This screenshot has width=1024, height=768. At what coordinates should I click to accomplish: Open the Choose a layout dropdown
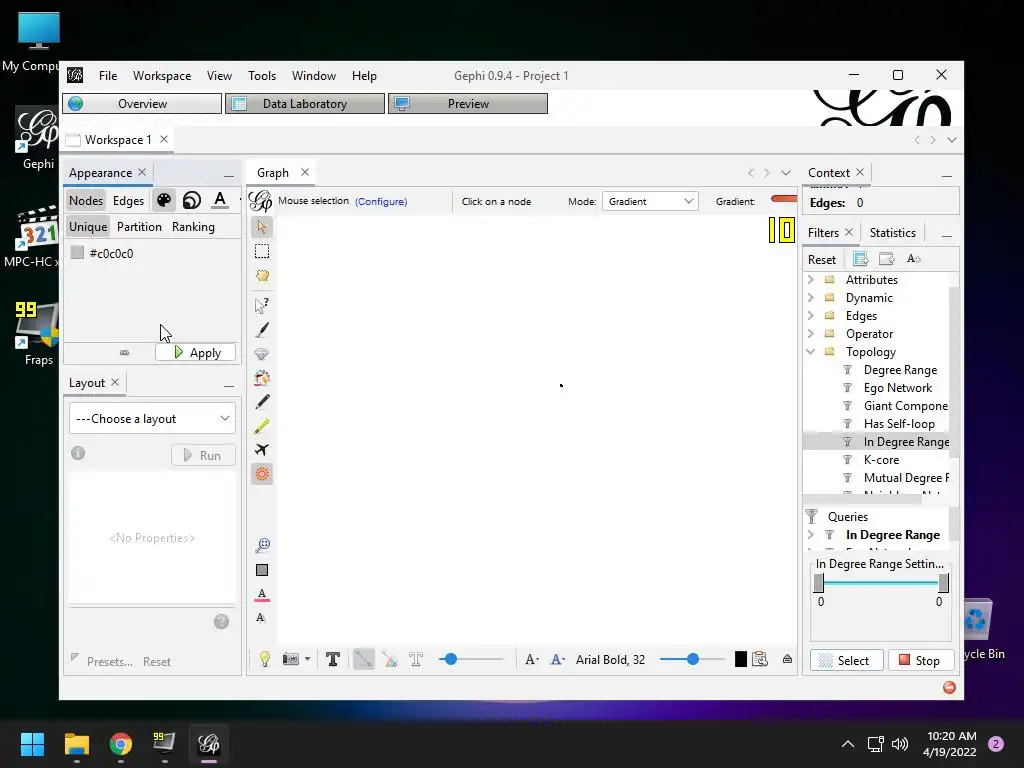[x=152, y=419]
